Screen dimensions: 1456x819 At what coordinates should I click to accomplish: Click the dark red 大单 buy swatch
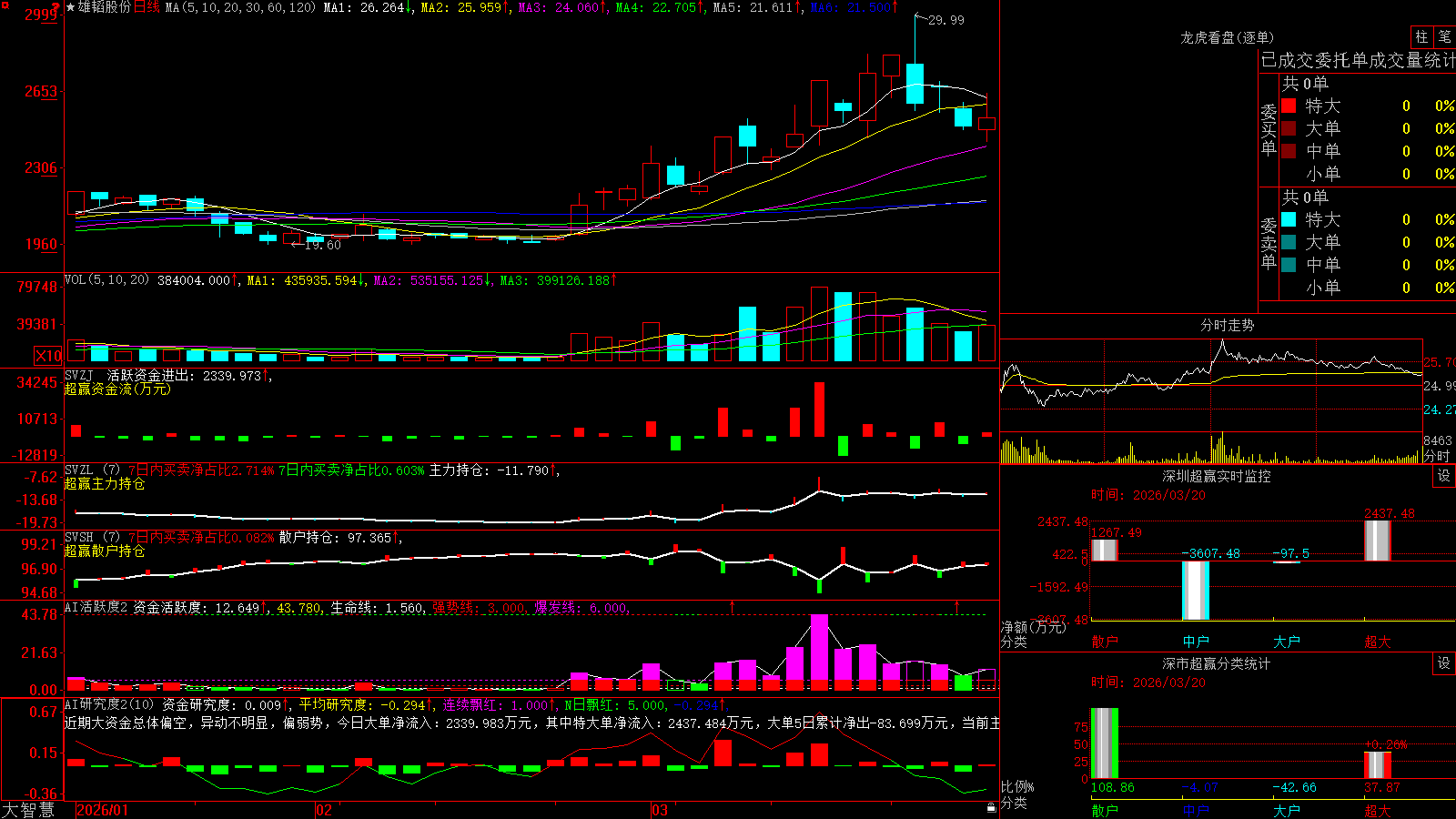(x=1289, y=128)
